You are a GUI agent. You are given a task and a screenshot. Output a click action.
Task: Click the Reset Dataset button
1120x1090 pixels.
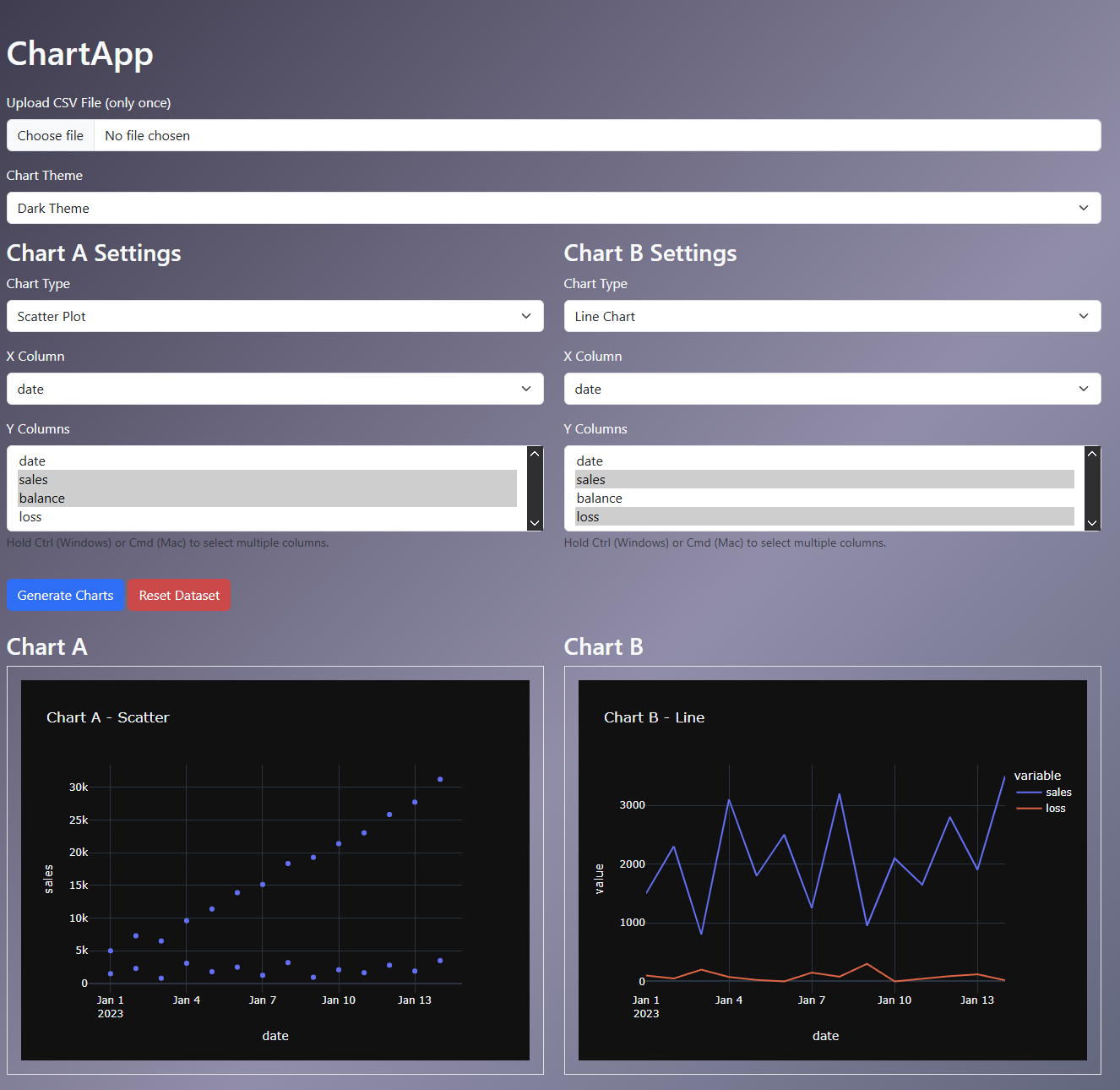point(179,595)
